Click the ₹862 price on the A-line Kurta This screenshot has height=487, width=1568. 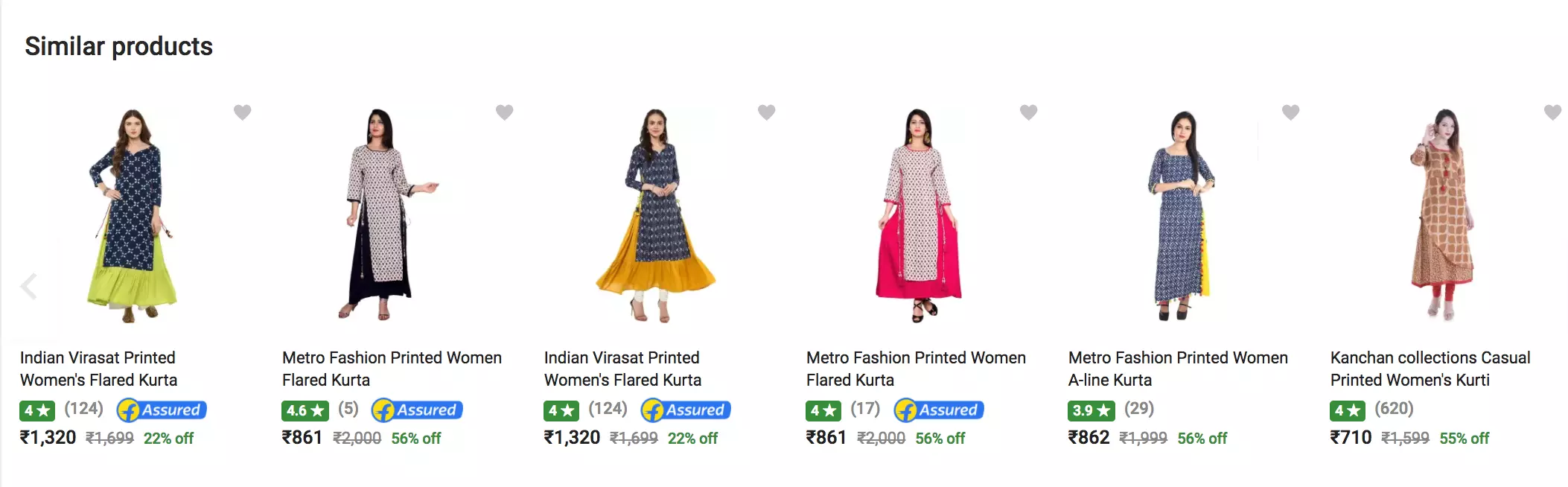pos(1089,437)
